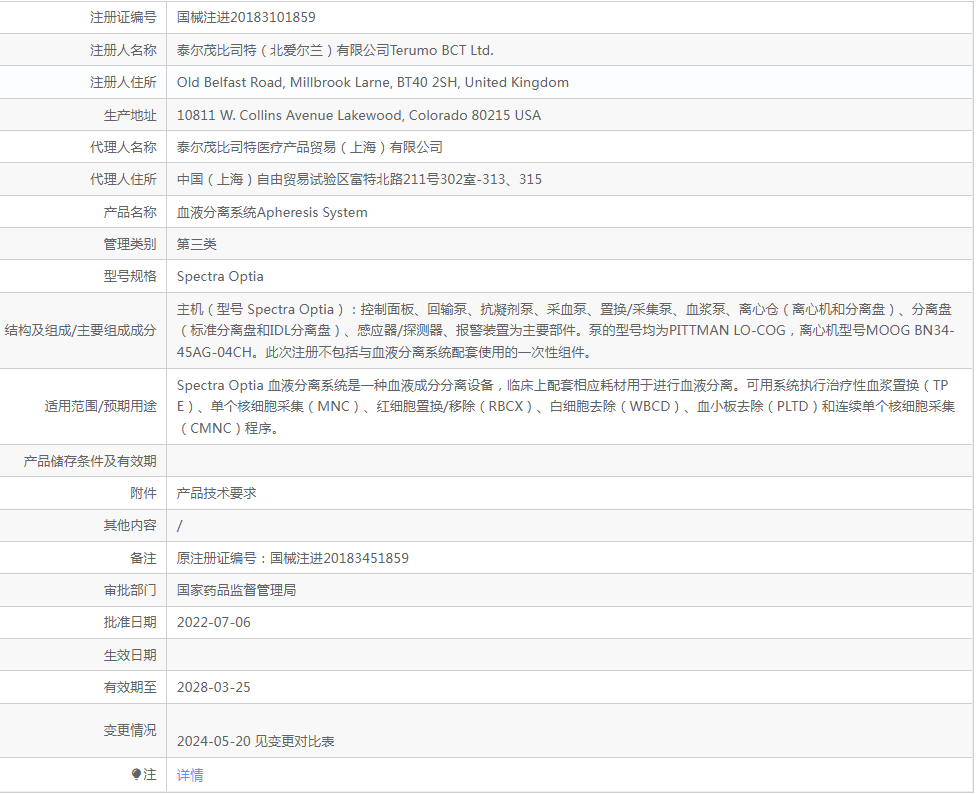Select the intended use paragraph about 血液成分分离设备
The height and width of the screenshot is (794, 980).
tap(566, 406)
